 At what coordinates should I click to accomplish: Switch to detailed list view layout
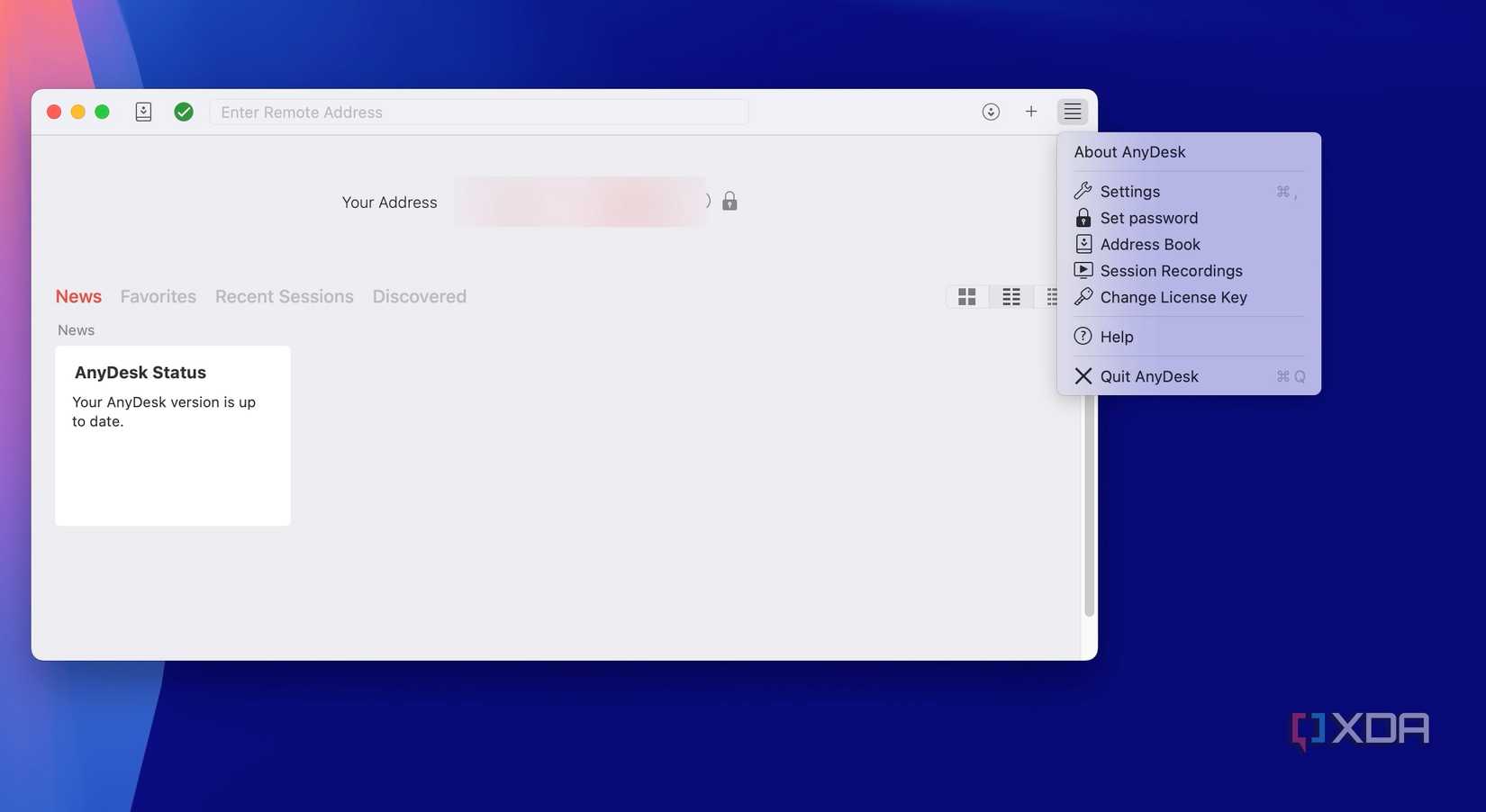1010,296
